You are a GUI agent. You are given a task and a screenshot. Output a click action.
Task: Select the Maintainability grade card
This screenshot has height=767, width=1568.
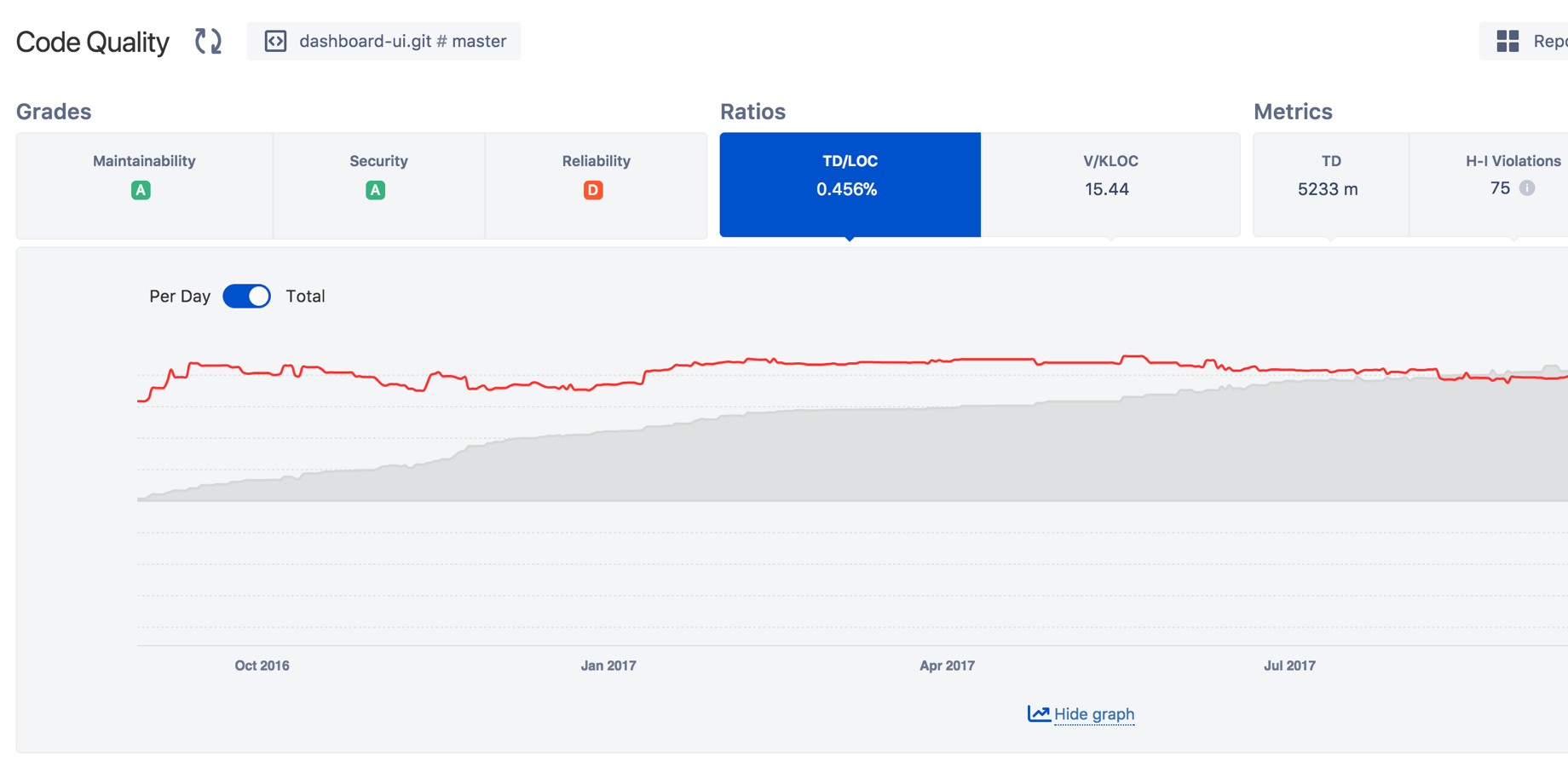[144, 185]
